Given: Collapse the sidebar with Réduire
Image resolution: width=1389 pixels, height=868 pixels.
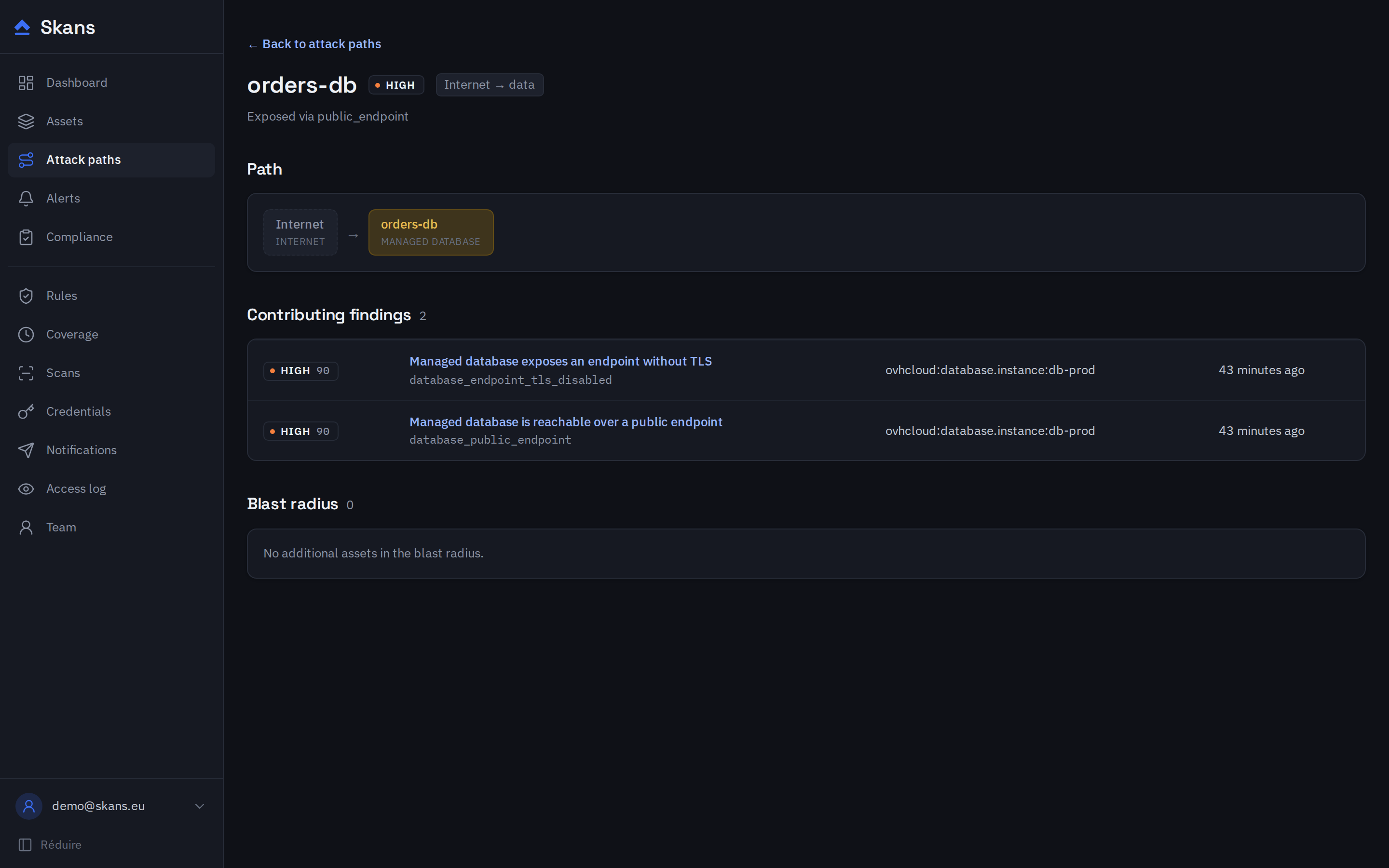Looking at the screenshot, I should coord(50,844).
